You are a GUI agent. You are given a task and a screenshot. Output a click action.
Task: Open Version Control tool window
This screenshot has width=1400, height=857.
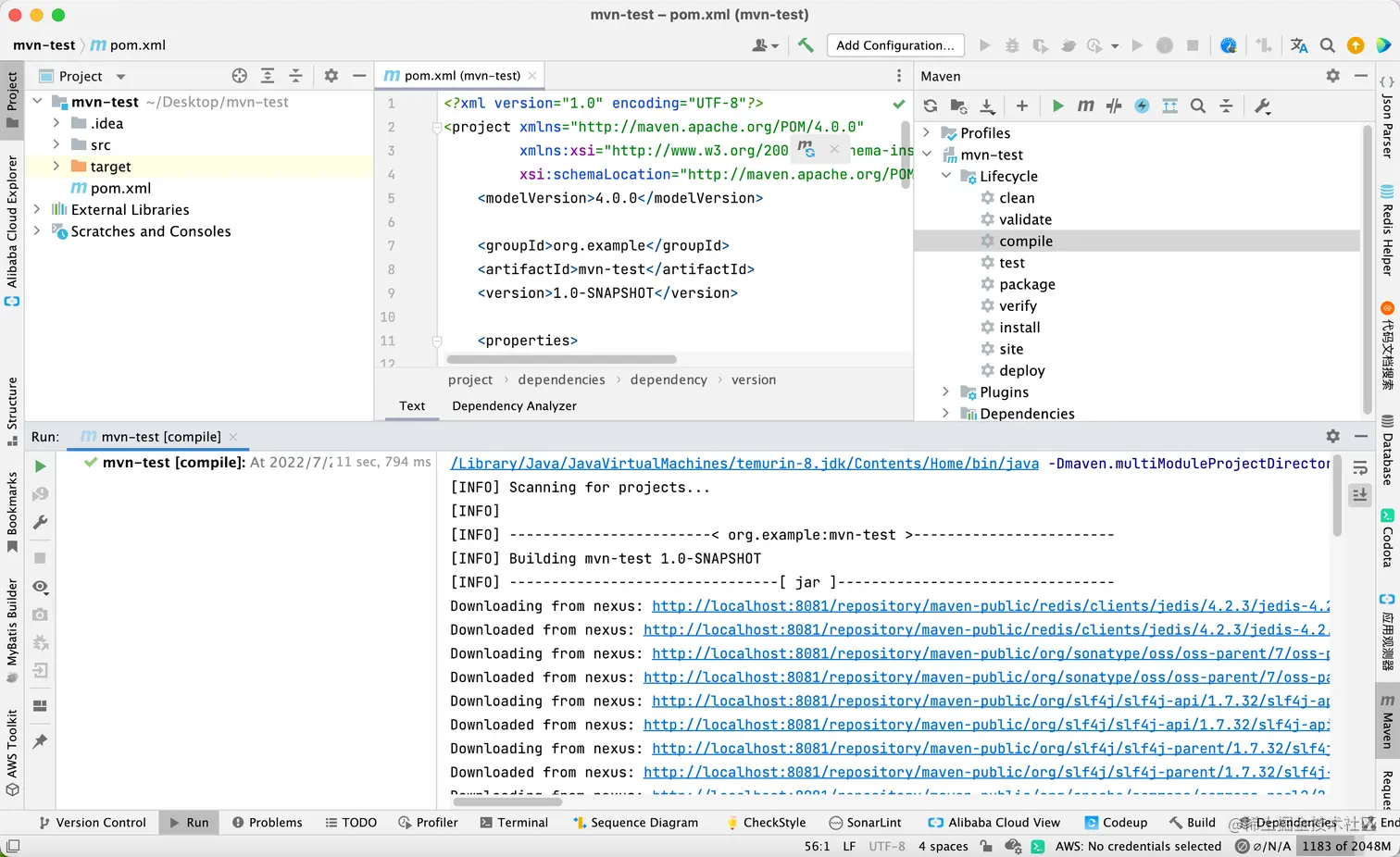92,823
